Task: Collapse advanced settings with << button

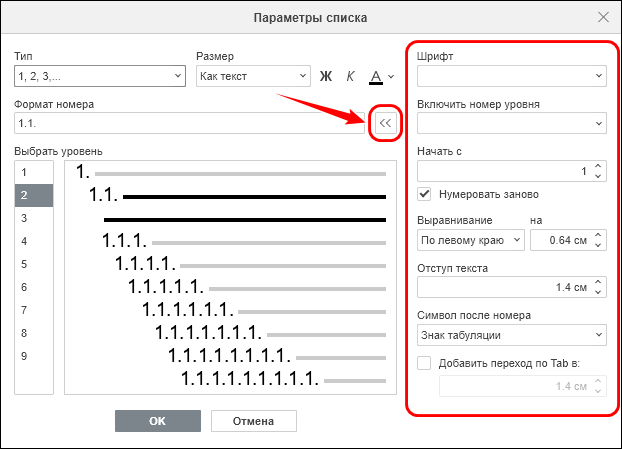Action: [x=385, y=123]
